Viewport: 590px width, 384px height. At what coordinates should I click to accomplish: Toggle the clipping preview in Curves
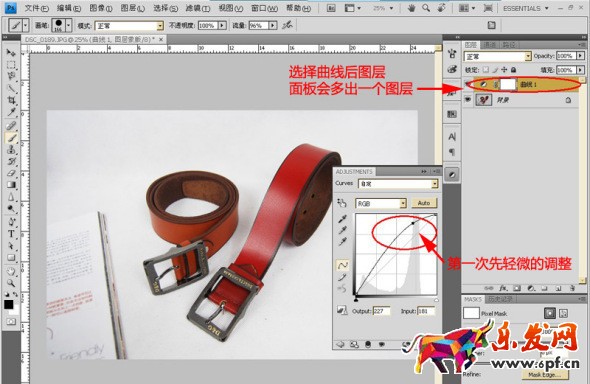(342, 310)
